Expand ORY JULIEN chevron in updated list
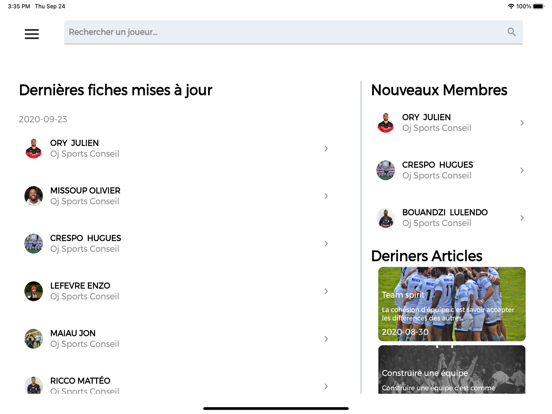 [x=326, y=149]
